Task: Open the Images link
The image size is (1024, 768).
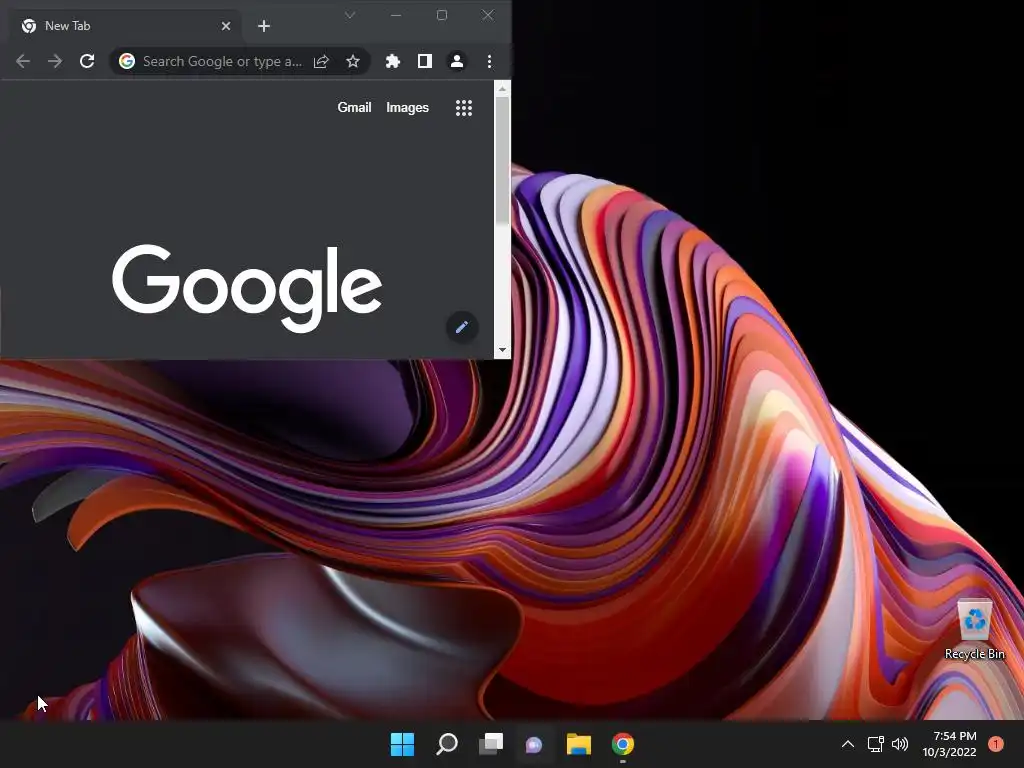Action: tap(408, 107)
